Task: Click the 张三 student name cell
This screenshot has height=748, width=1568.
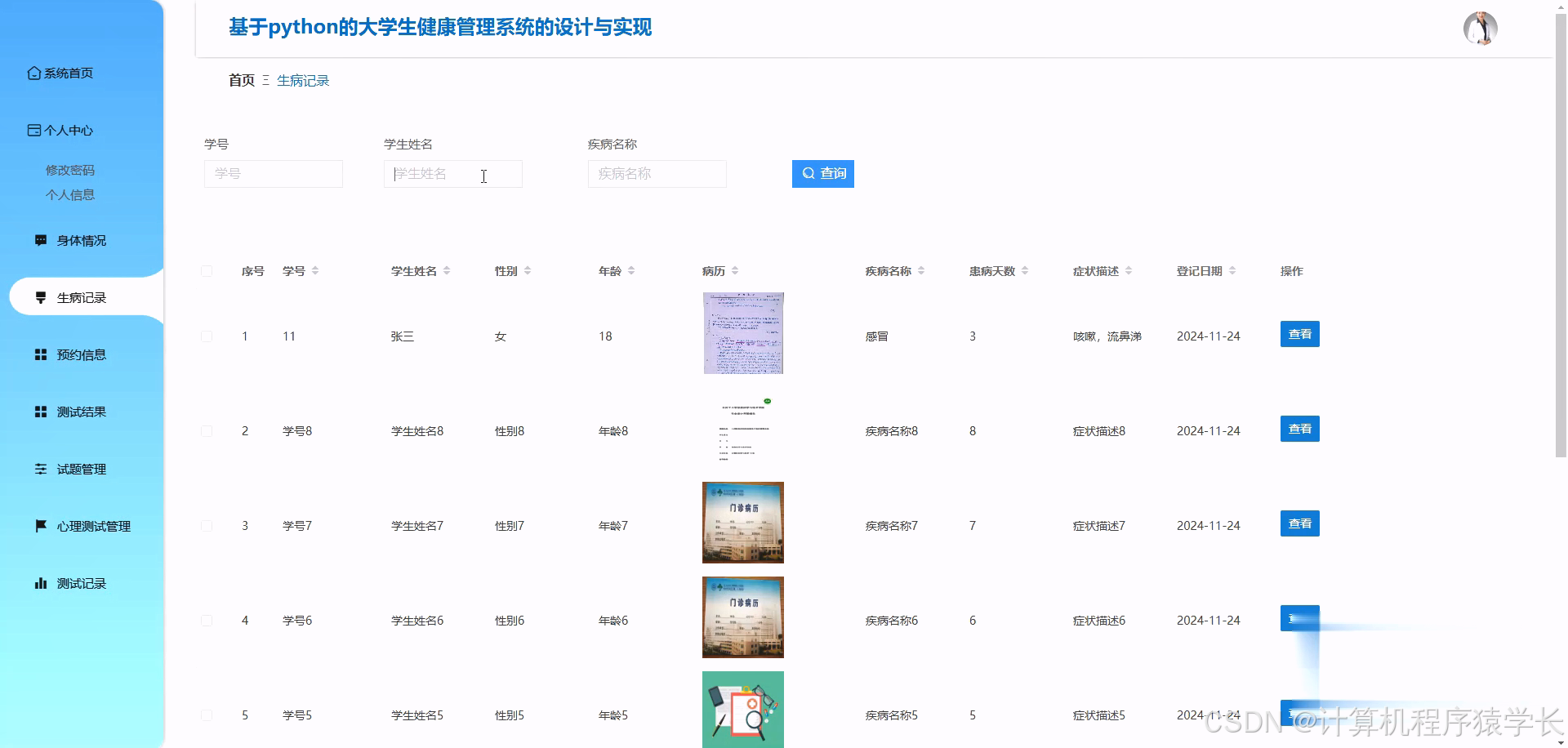Action: click(x=403, y=336)
